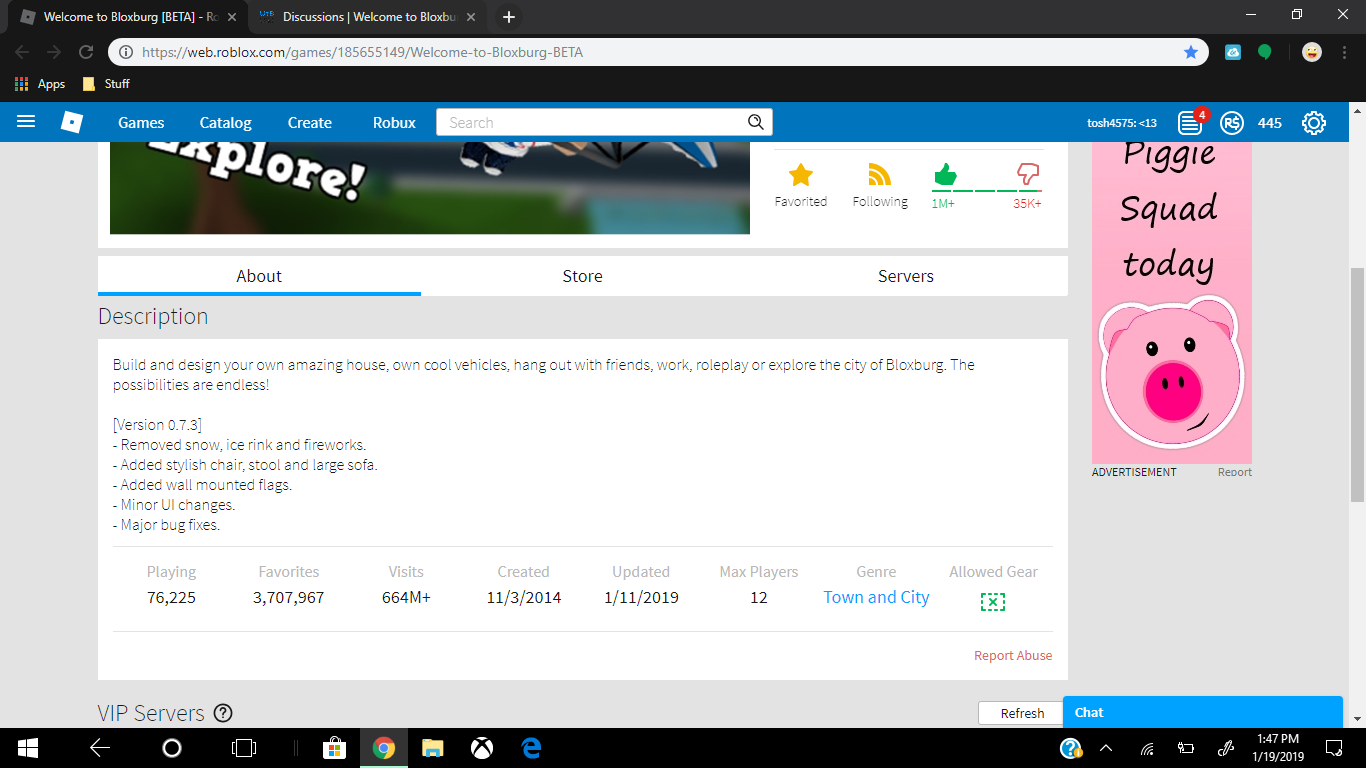Launch Xbox app from the taskbar
The width and height of the screenshot is (1366, 768).
[482, 748]
